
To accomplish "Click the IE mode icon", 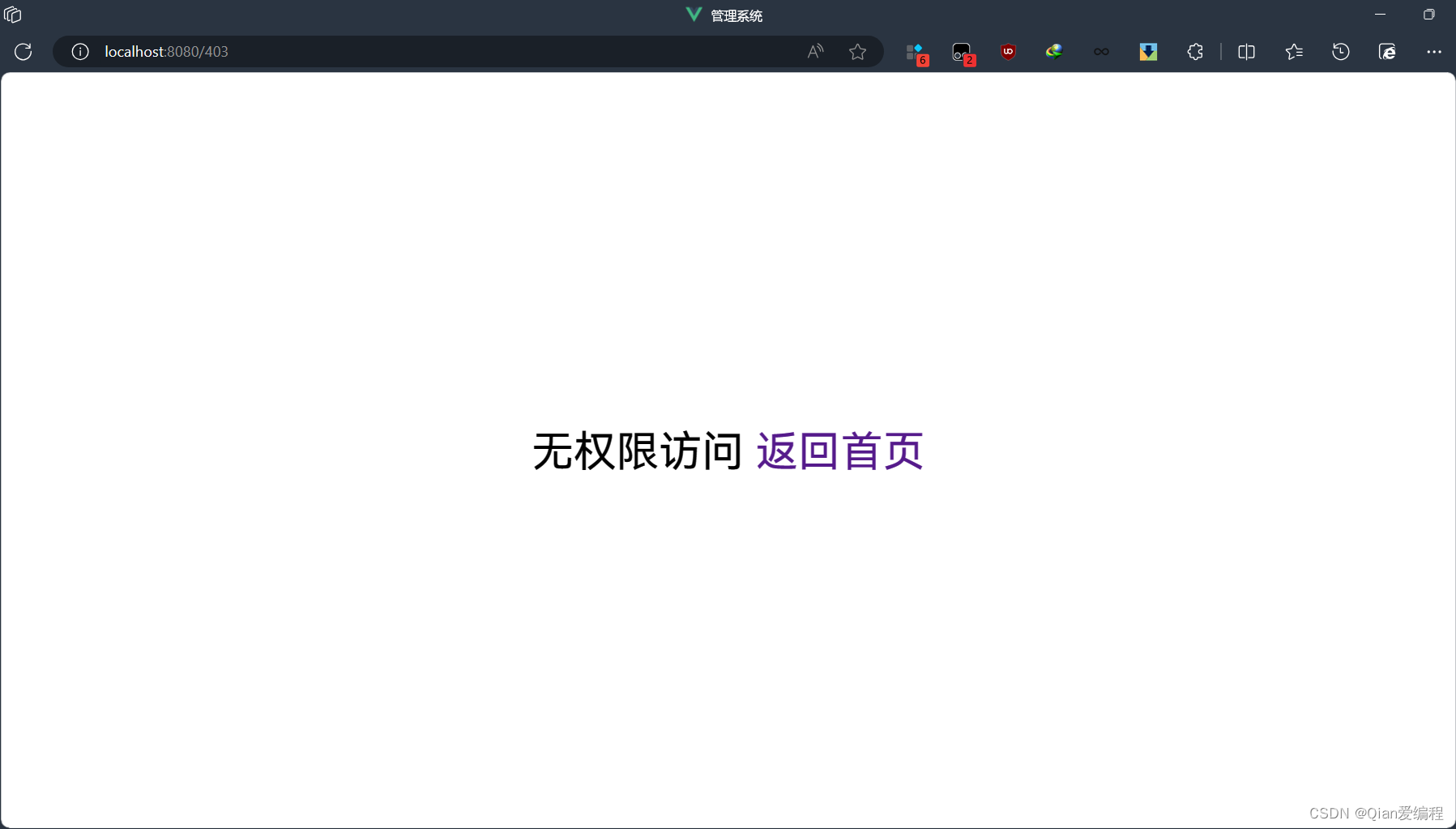I will pos(1387,52).
